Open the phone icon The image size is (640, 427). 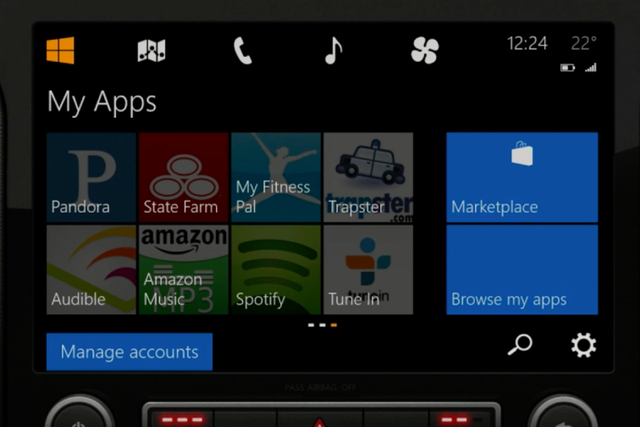242,51
